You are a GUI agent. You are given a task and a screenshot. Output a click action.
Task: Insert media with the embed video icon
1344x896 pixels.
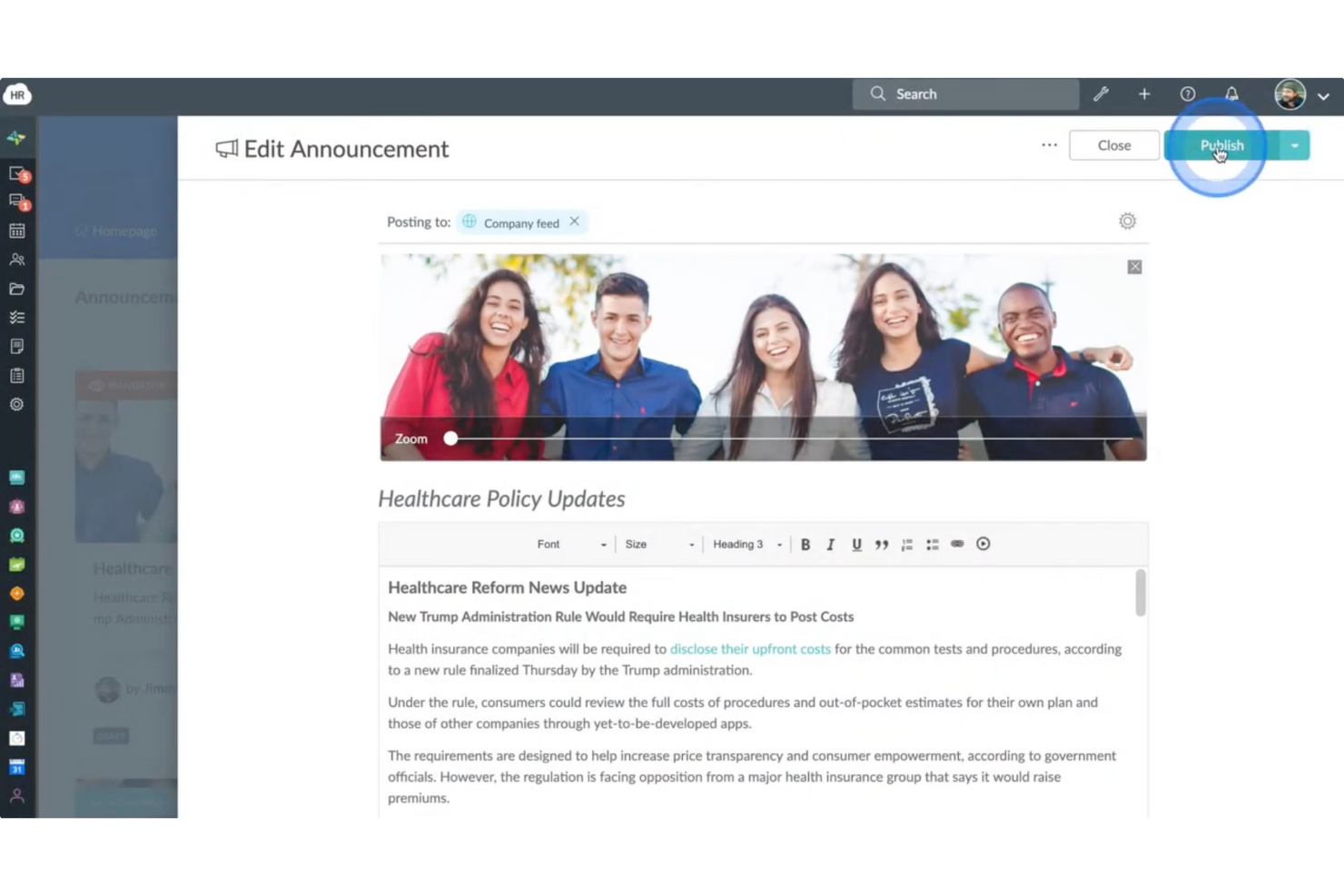[x=983, y=544]
